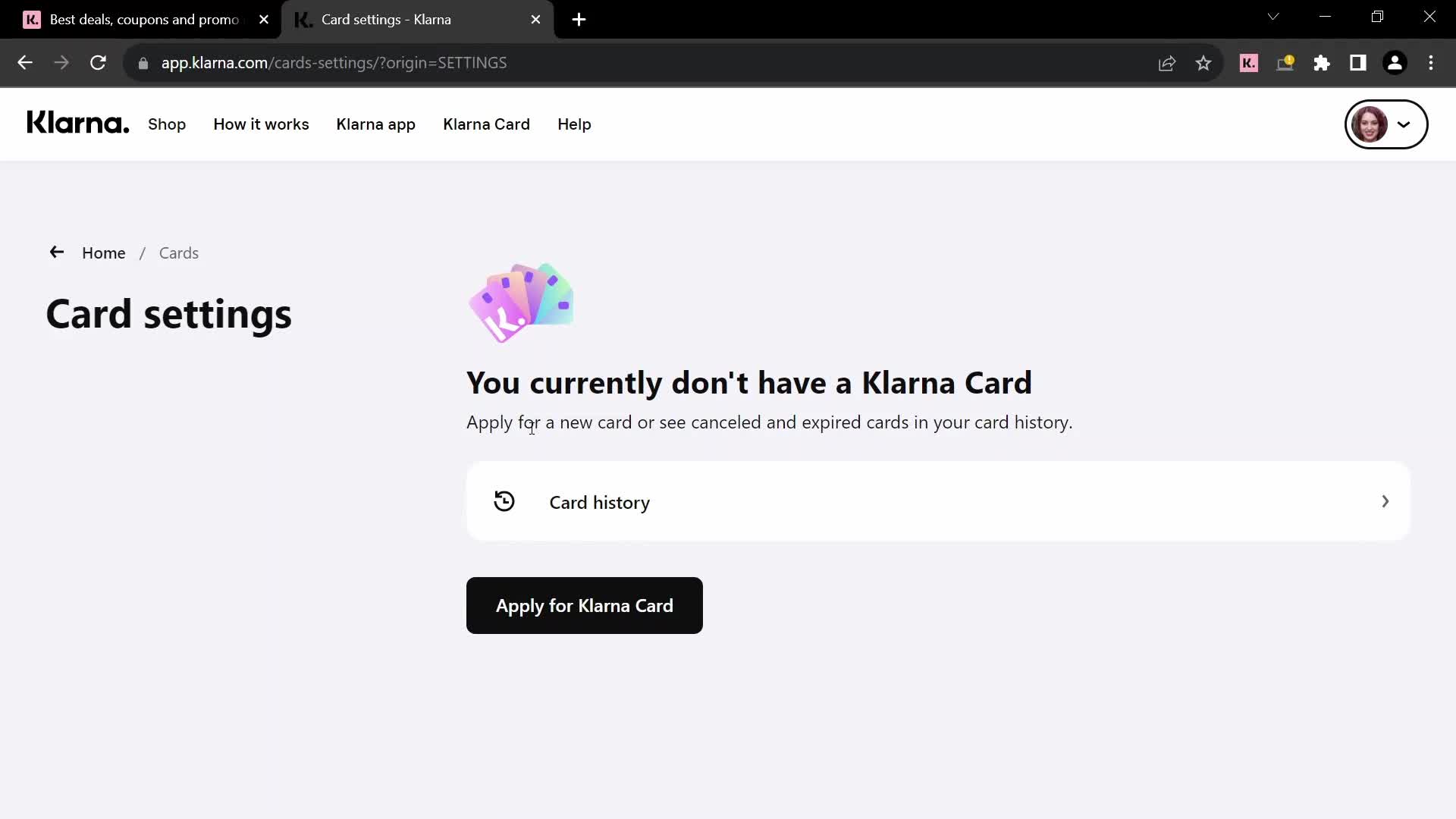1456x819 pixels.
Task: Open the Help section
Action: point(574,124)
